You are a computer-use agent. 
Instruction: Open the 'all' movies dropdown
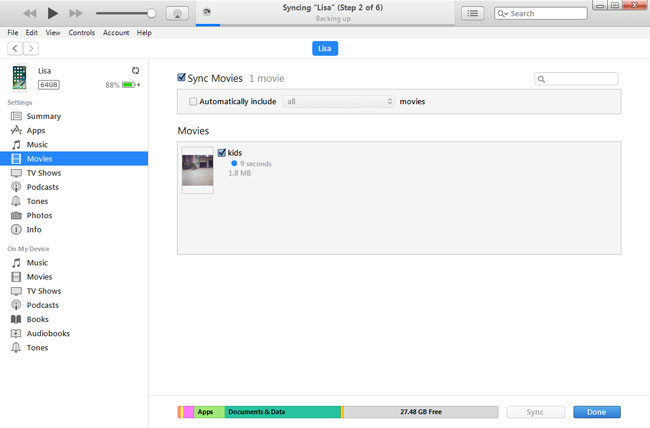[338, 101]
